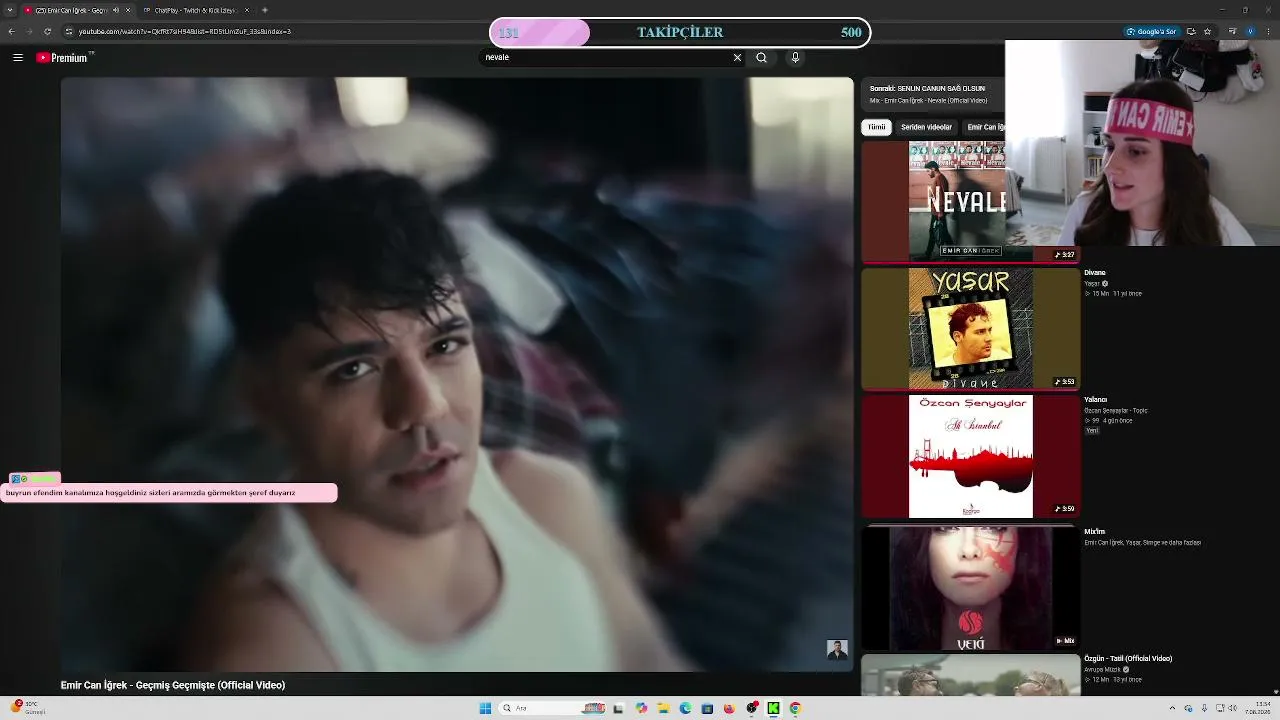1280x720 pixels.
Task: Click the video title 'Geçmiş Geçmişte (Official Video)'
Action: click(173, 685)
